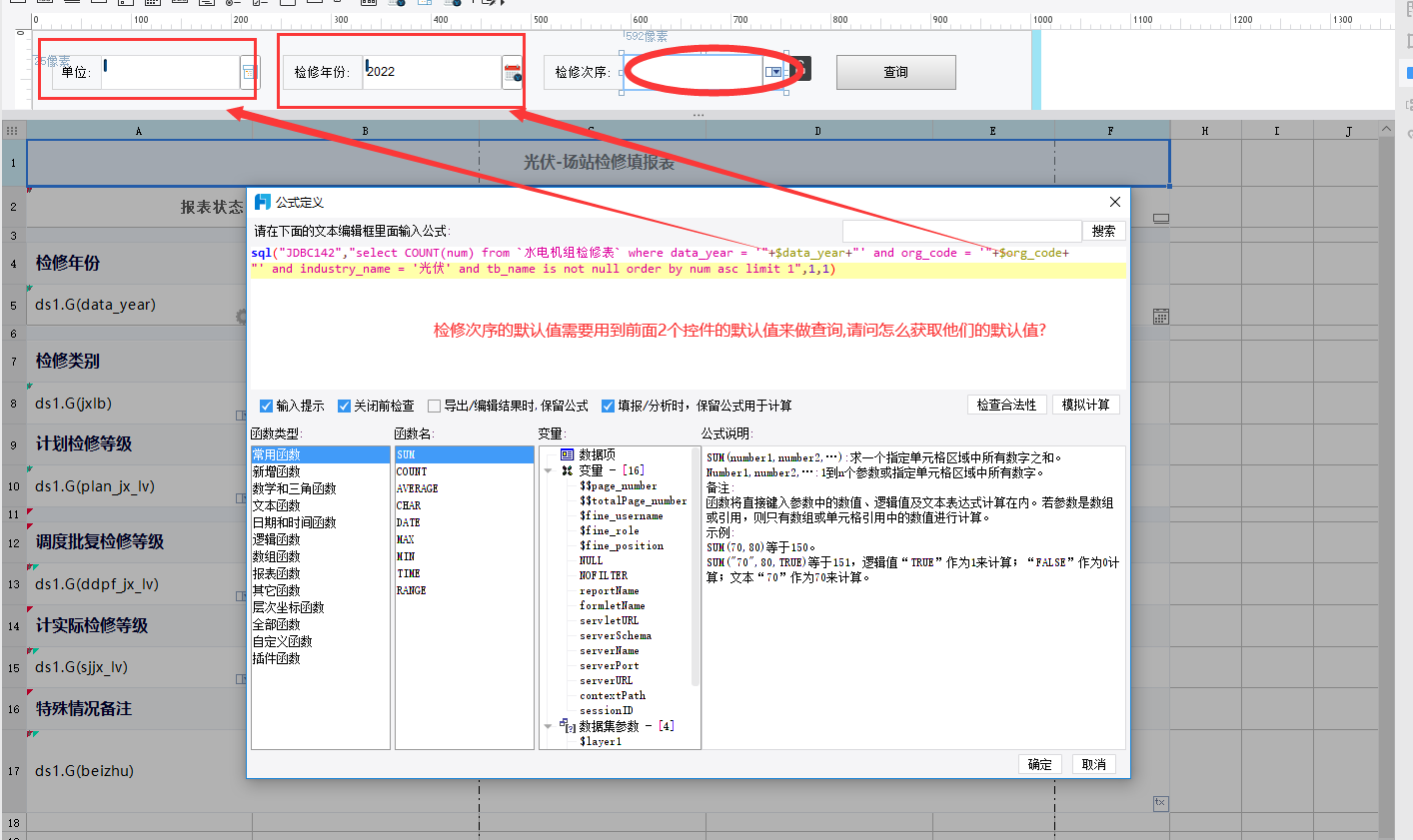This screenshot has width=1413, height=840.
Task: Select $$totalPage_number variable
Action: [x=633, y=500]
